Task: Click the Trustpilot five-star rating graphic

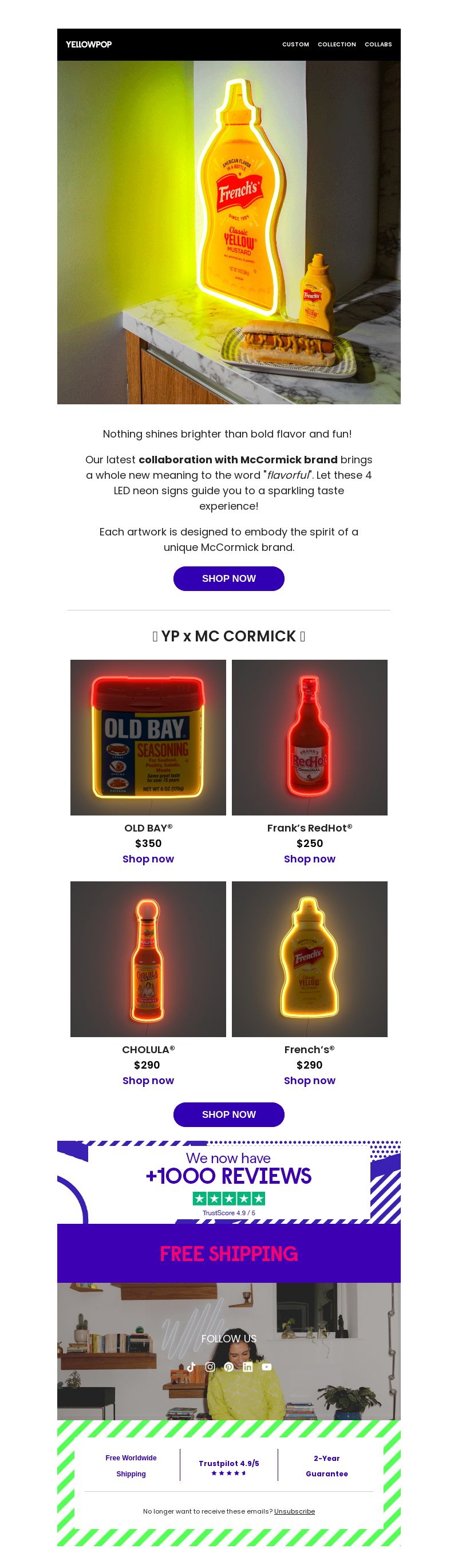Action: [x=228, y=1199]
